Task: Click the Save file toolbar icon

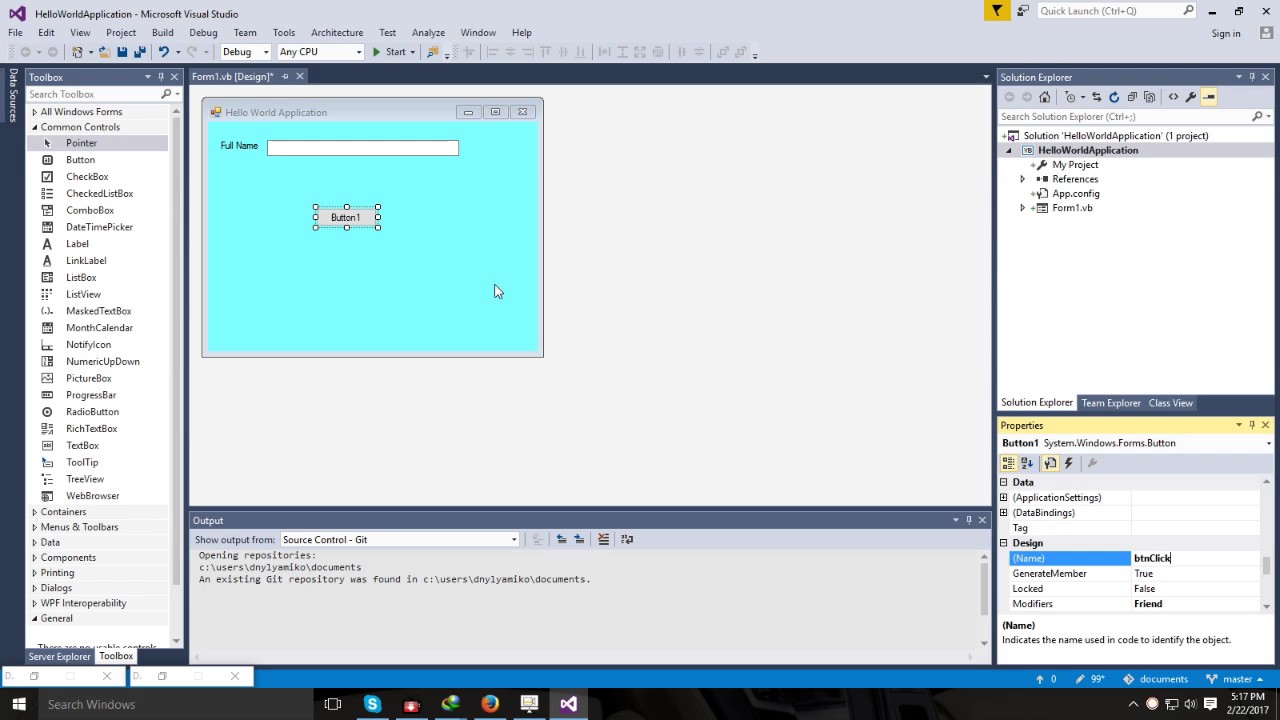Action: 122,52
